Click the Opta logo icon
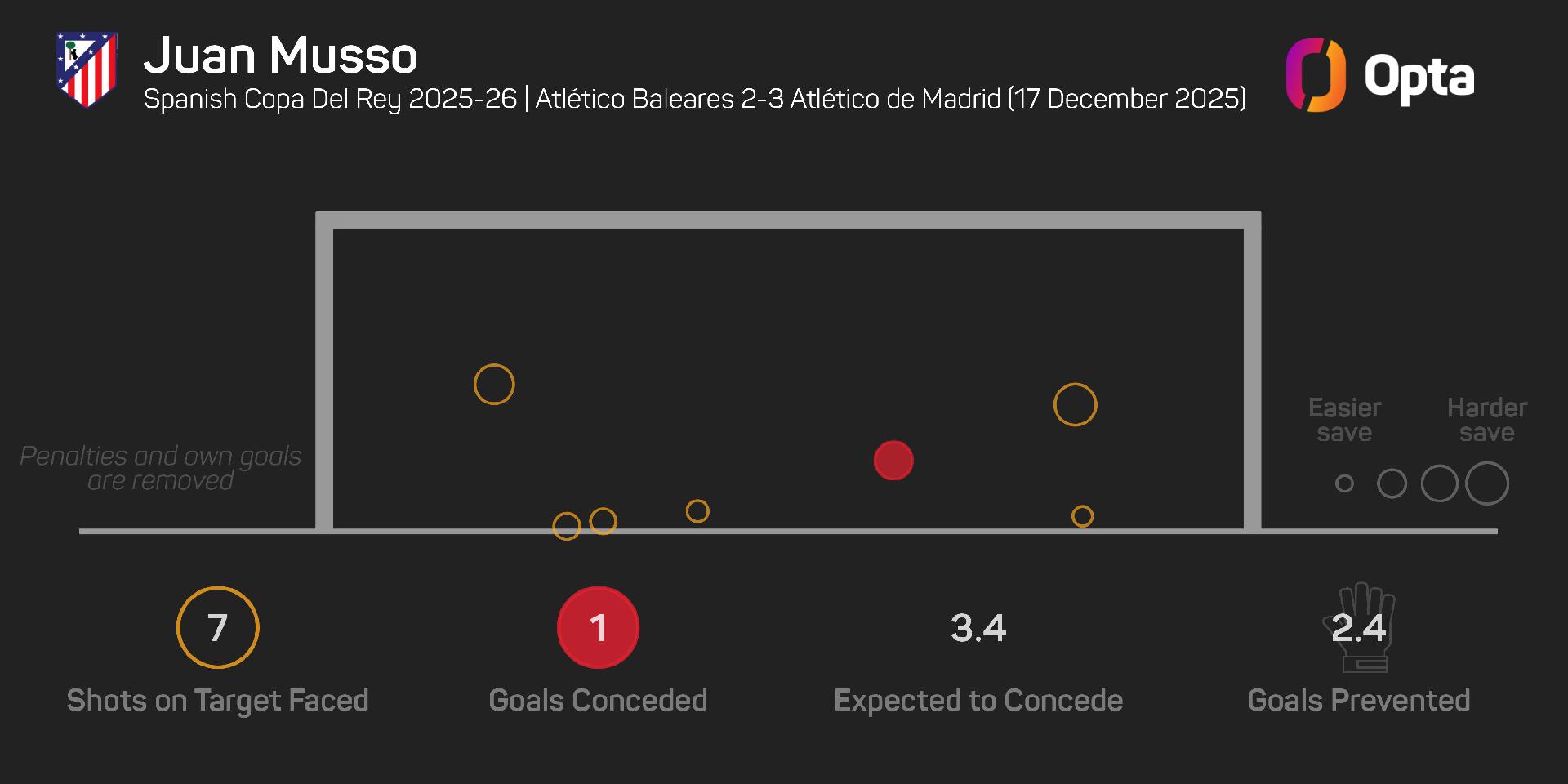 coord(1315,75)
